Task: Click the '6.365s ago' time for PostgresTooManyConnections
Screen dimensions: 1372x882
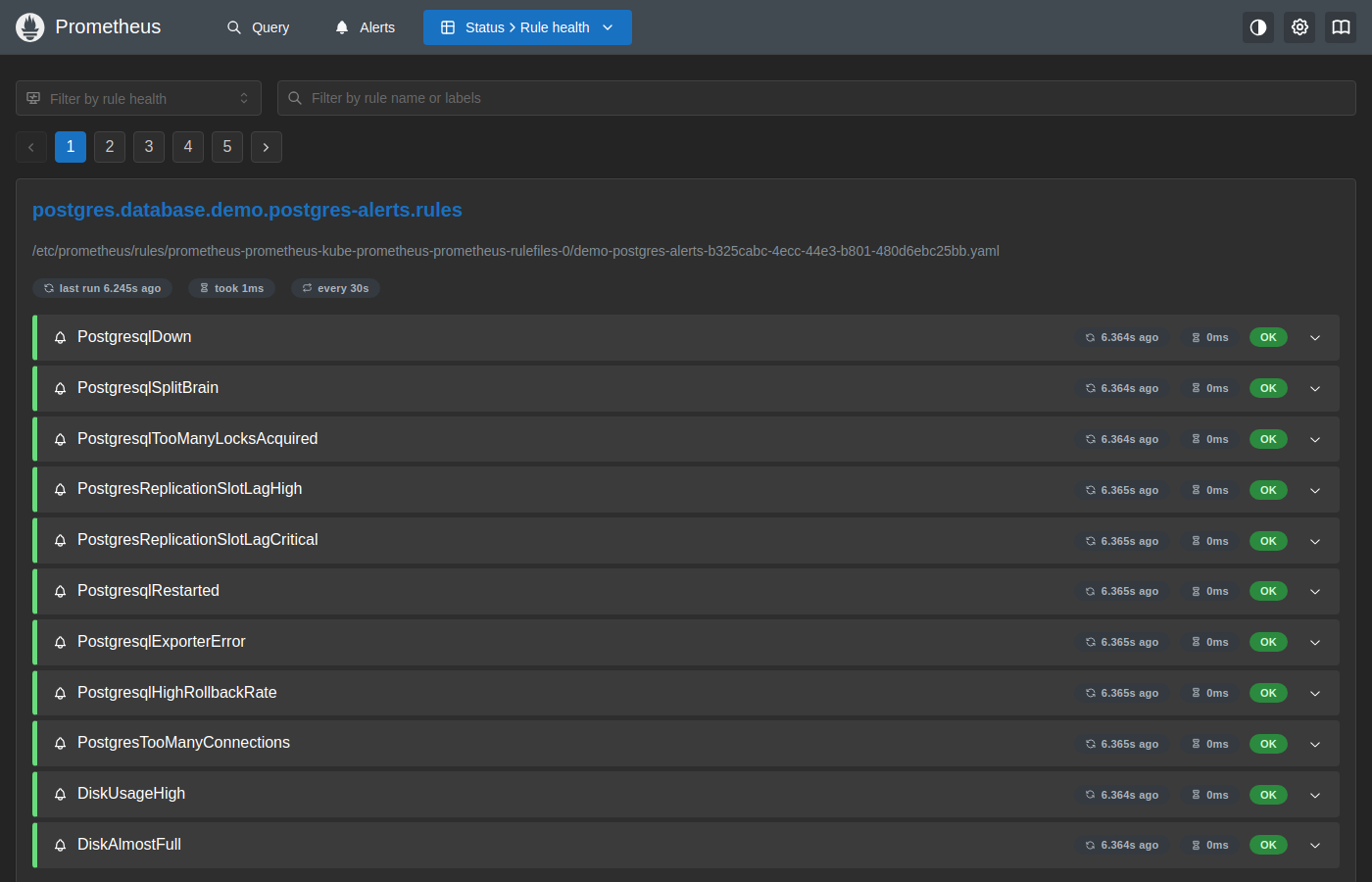Action: [1121, 744]
